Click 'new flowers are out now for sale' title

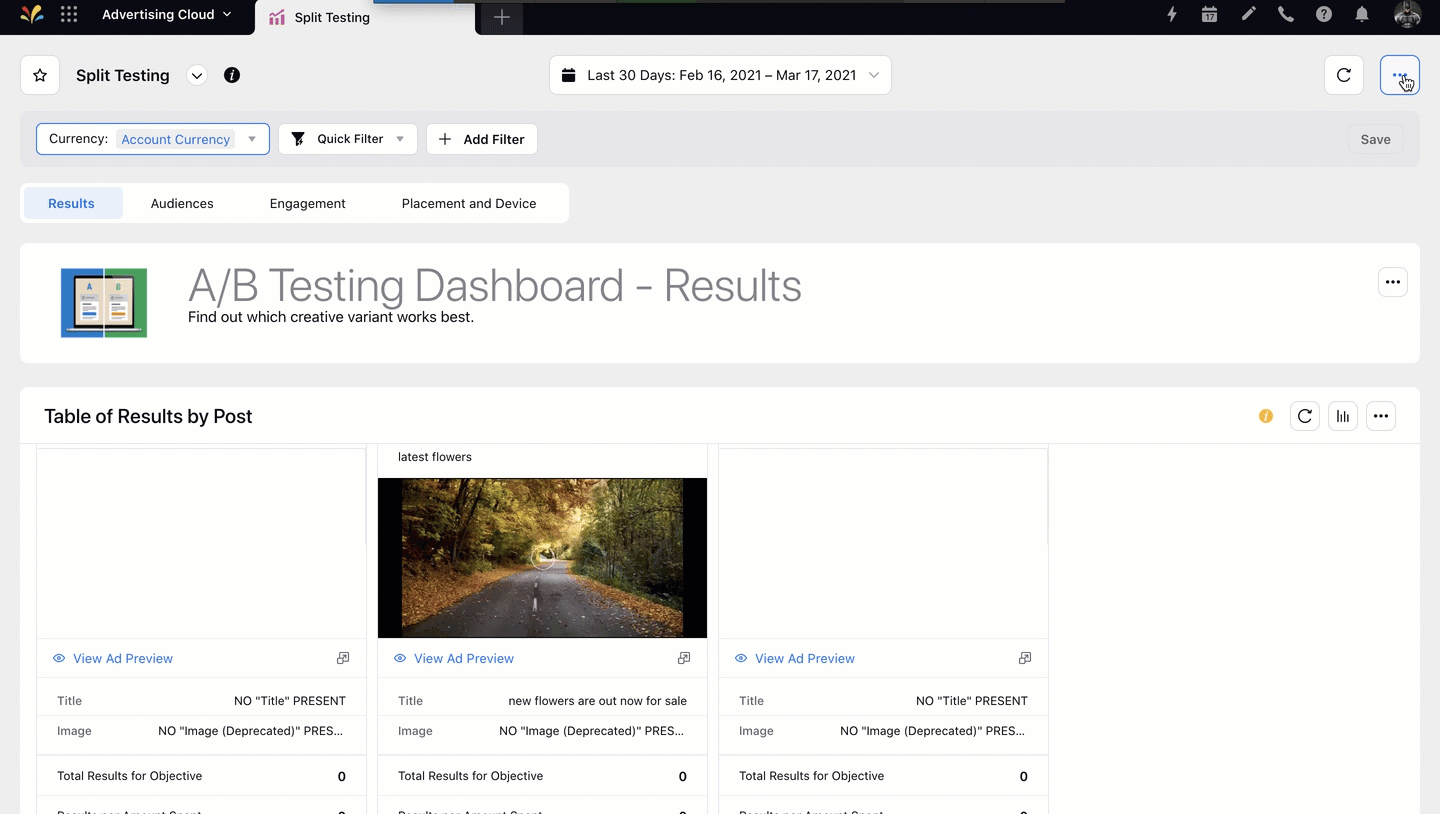598,701
